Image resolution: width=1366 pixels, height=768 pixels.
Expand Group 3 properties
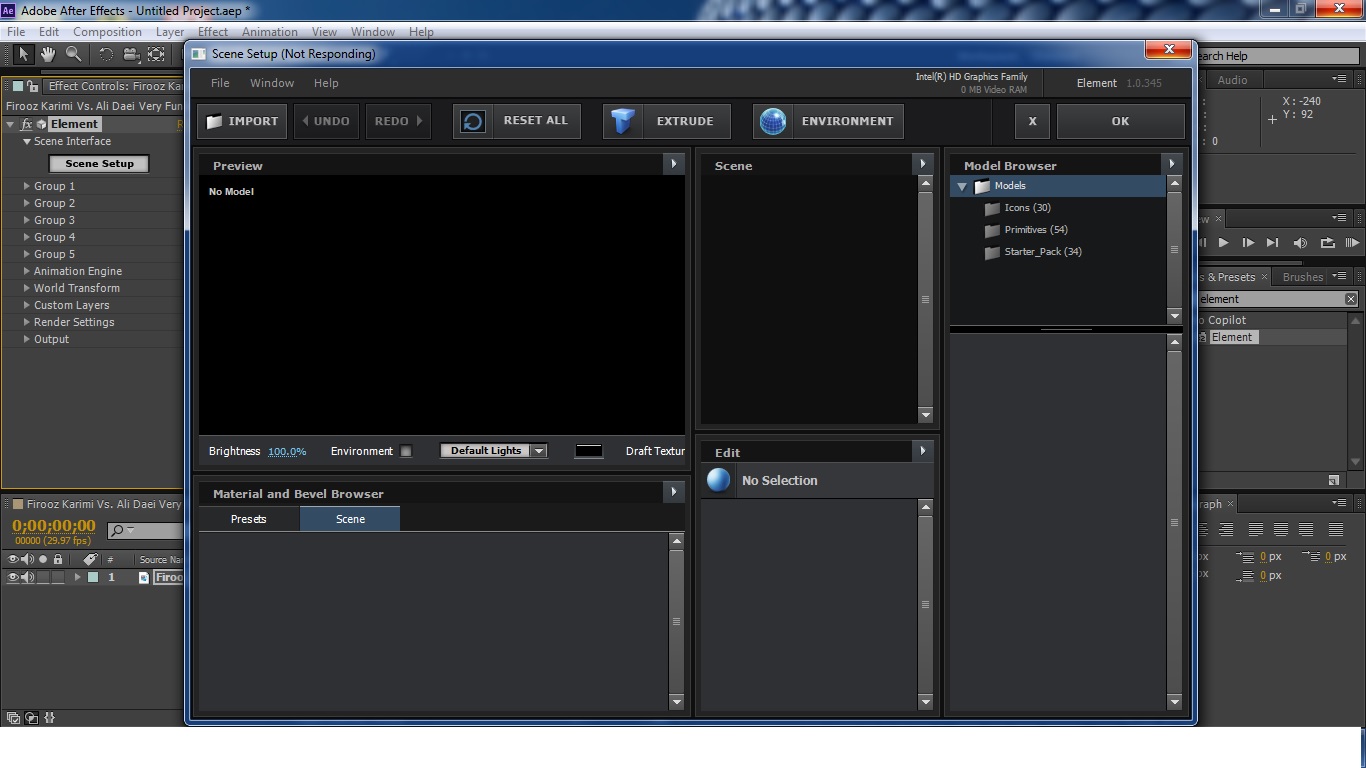pyautogui.click(x=27, y=220)
